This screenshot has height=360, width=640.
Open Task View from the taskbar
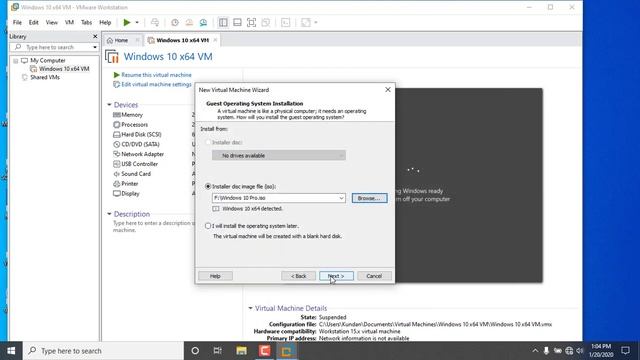pos(218,351)
